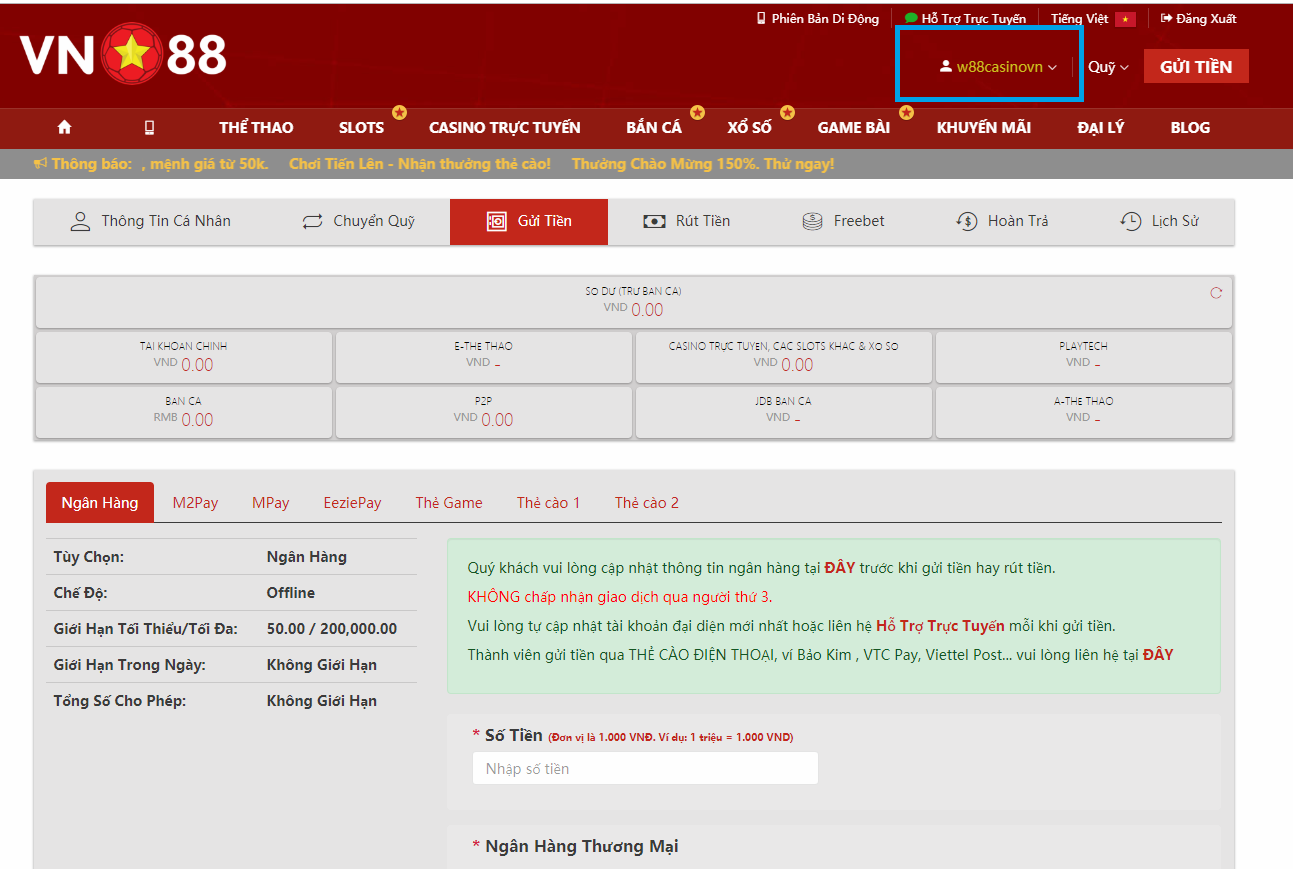Select Thẻ cào 1 tab

pos(548,502)
